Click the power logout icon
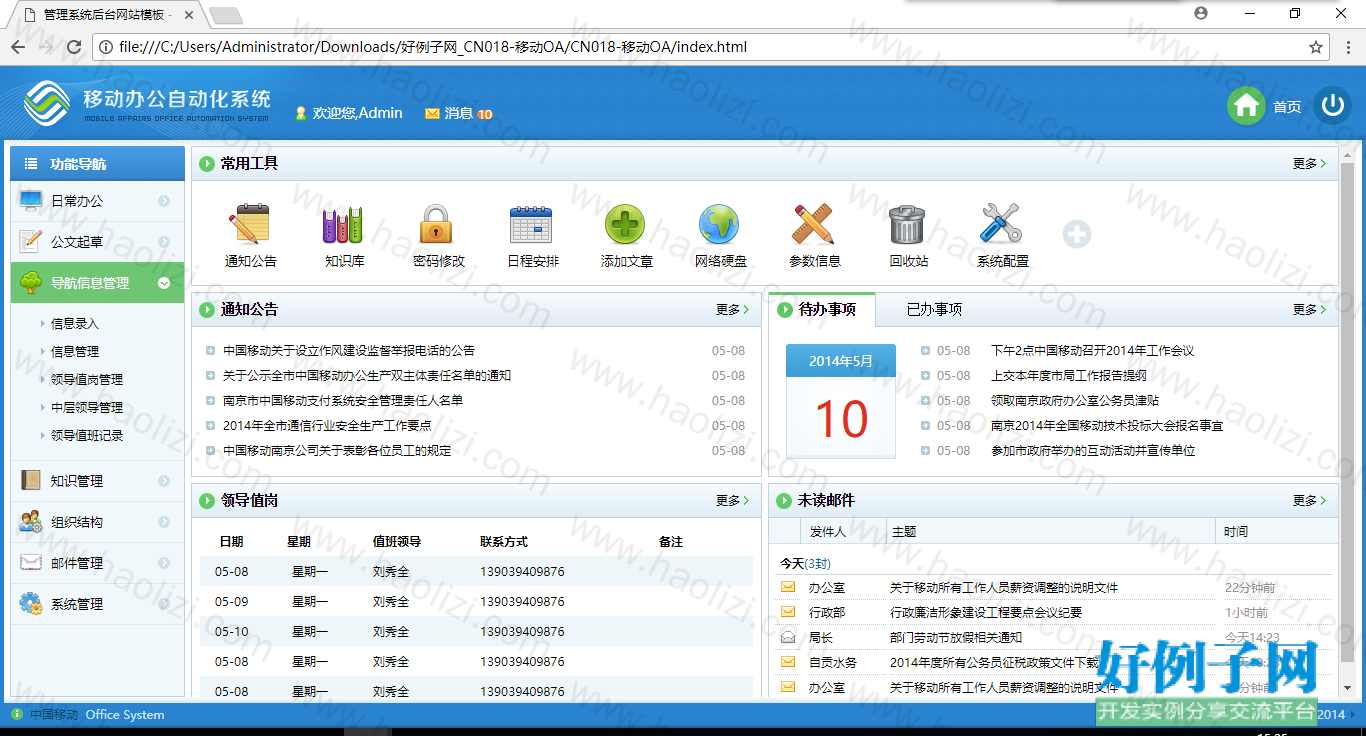Image resolution: width=1366 pixels, height=736 pixels. click(1332, 106)
